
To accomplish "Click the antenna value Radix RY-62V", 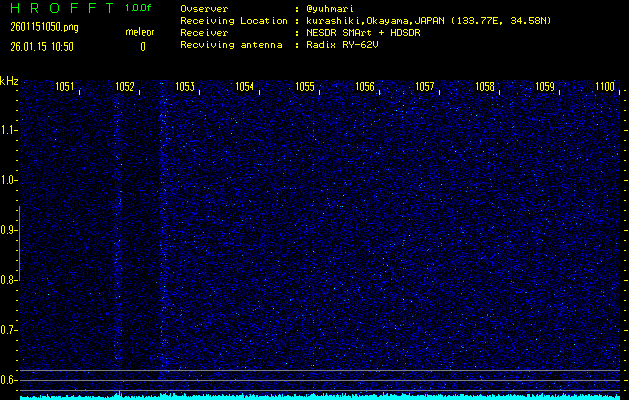I will coord(342,45).
